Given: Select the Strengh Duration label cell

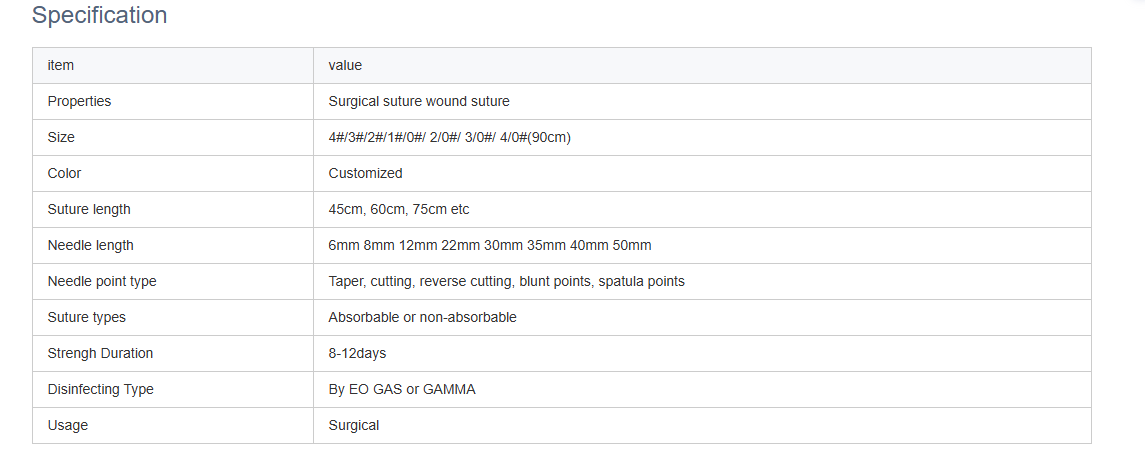Looking at the screenshot, I should pos(100,353).
